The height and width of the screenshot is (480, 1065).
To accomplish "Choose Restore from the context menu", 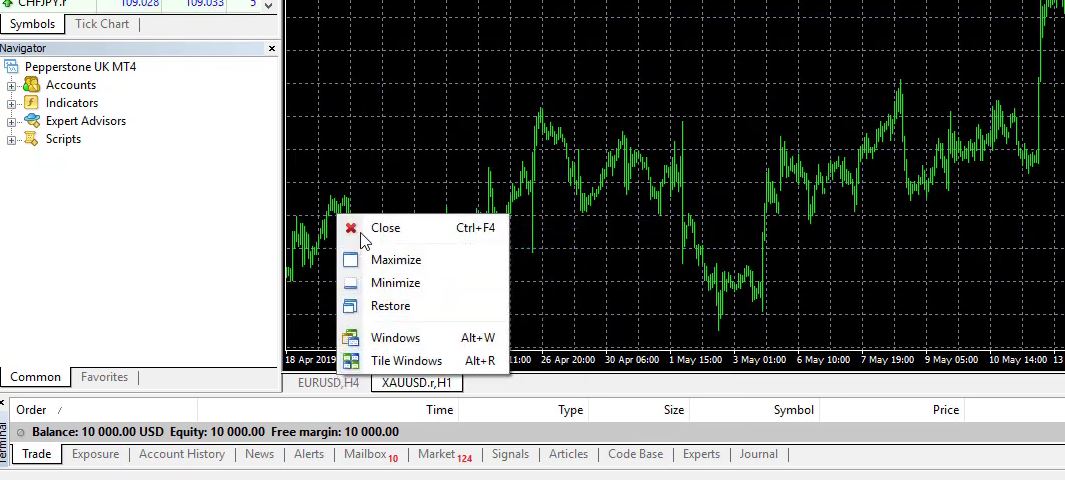I will click(422, 306).
